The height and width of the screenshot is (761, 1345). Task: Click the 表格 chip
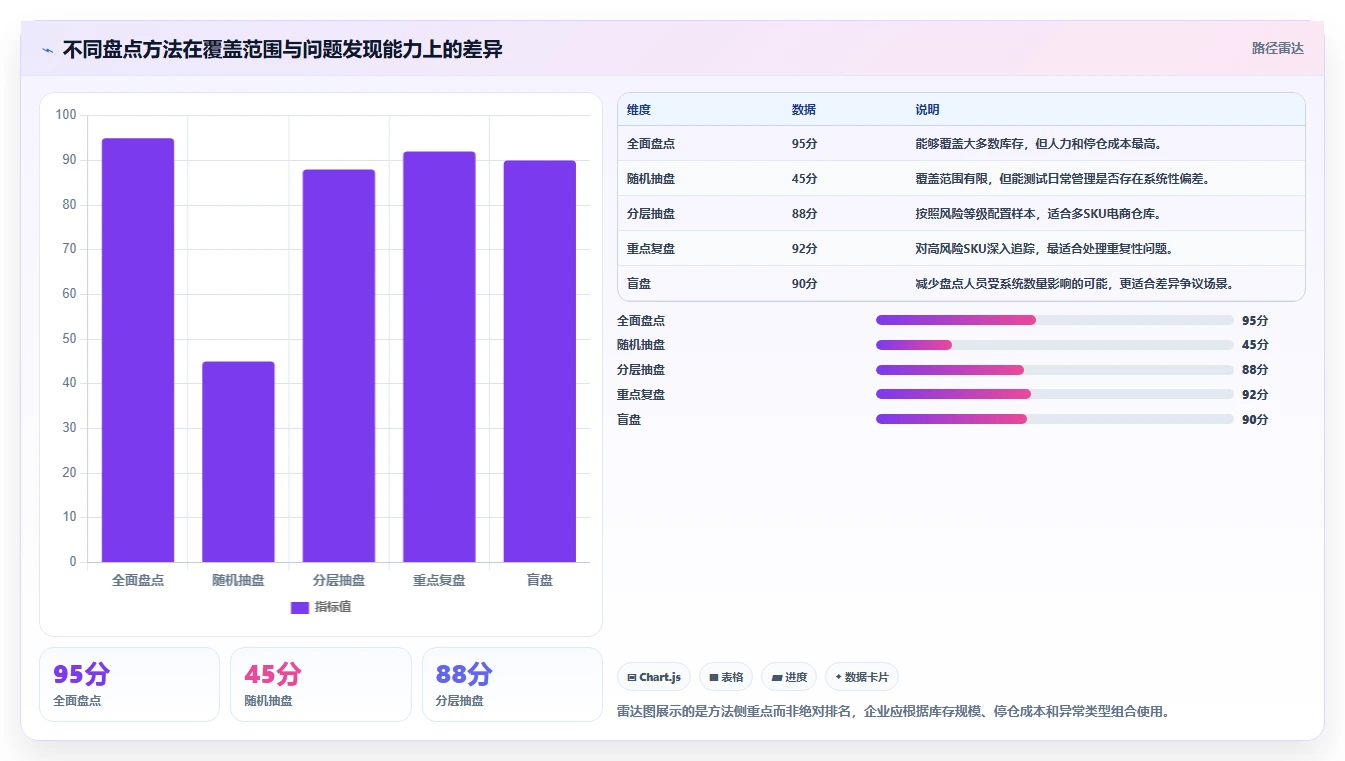click(726, 677)
